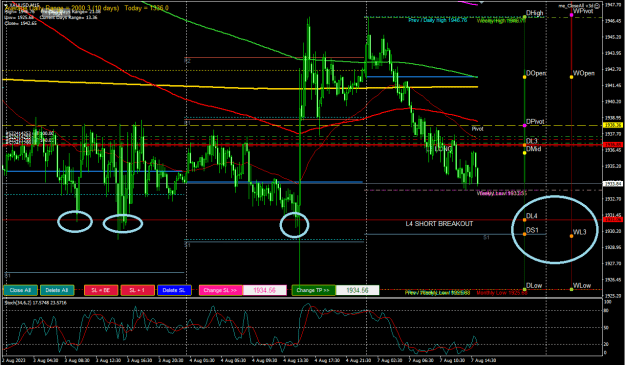Click the DS1 orange marker
625x365 pixels.
click(x=525, y=234)
